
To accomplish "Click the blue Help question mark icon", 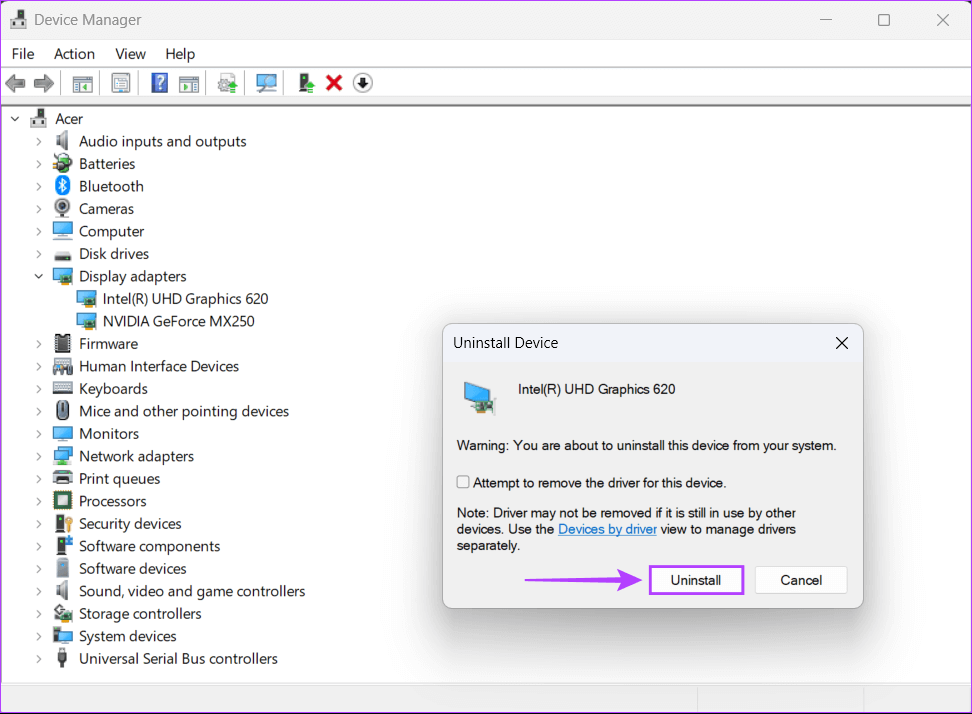I will pos(159,83).
